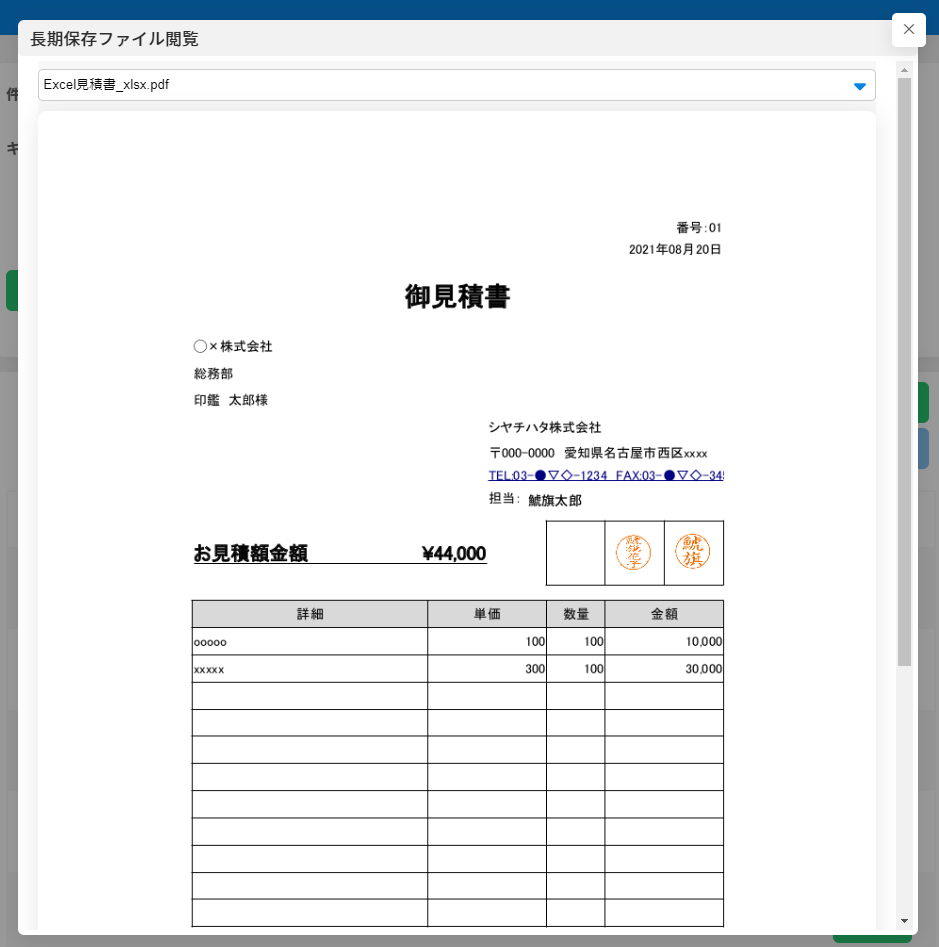Click the 御見積書 document title

pos(457,297)
